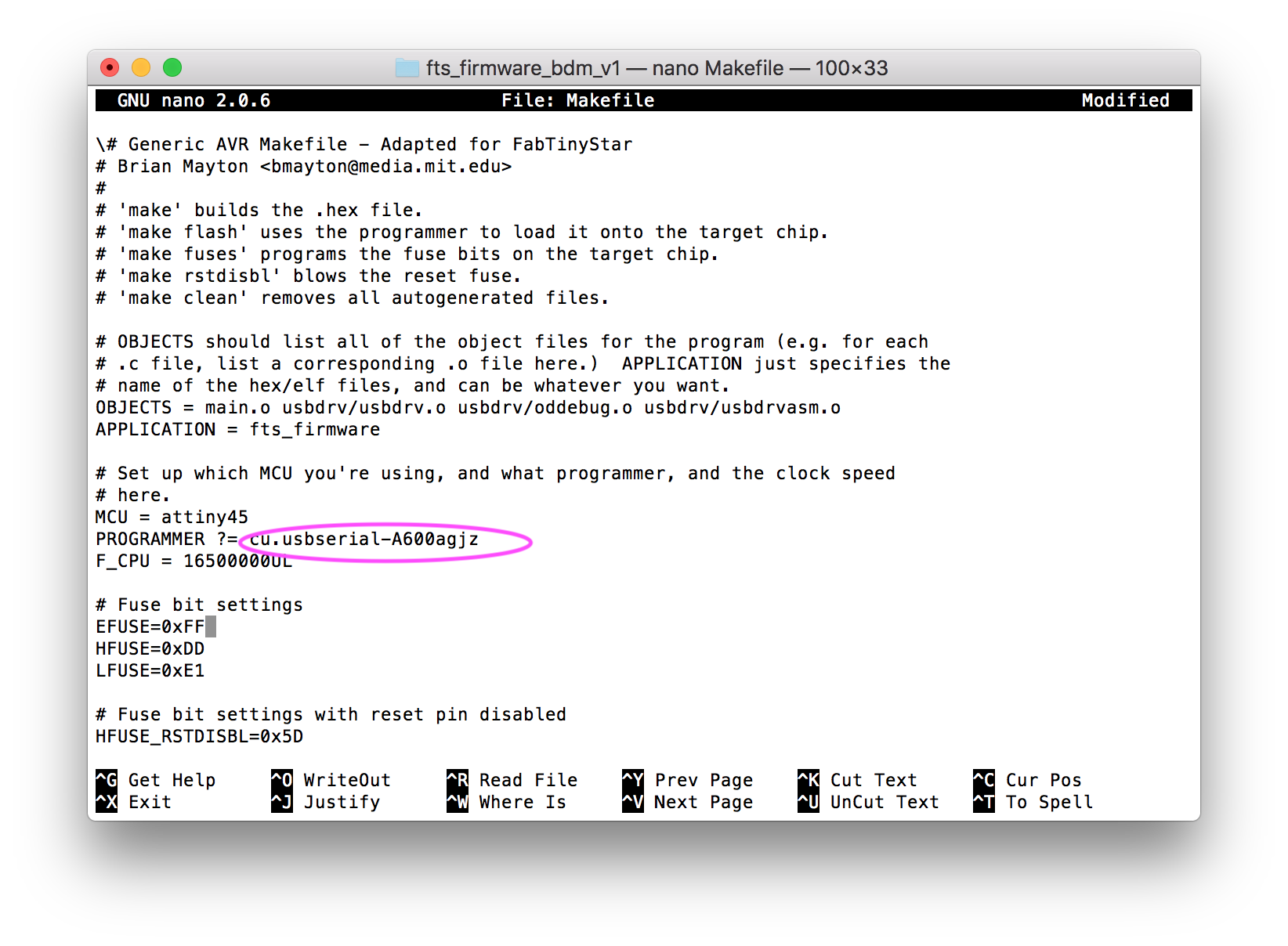Image resolution: width=1288 pixels, height=946 pixels.
Task: Click the ^X Exit shortcut
Action: tap(134, 802)
